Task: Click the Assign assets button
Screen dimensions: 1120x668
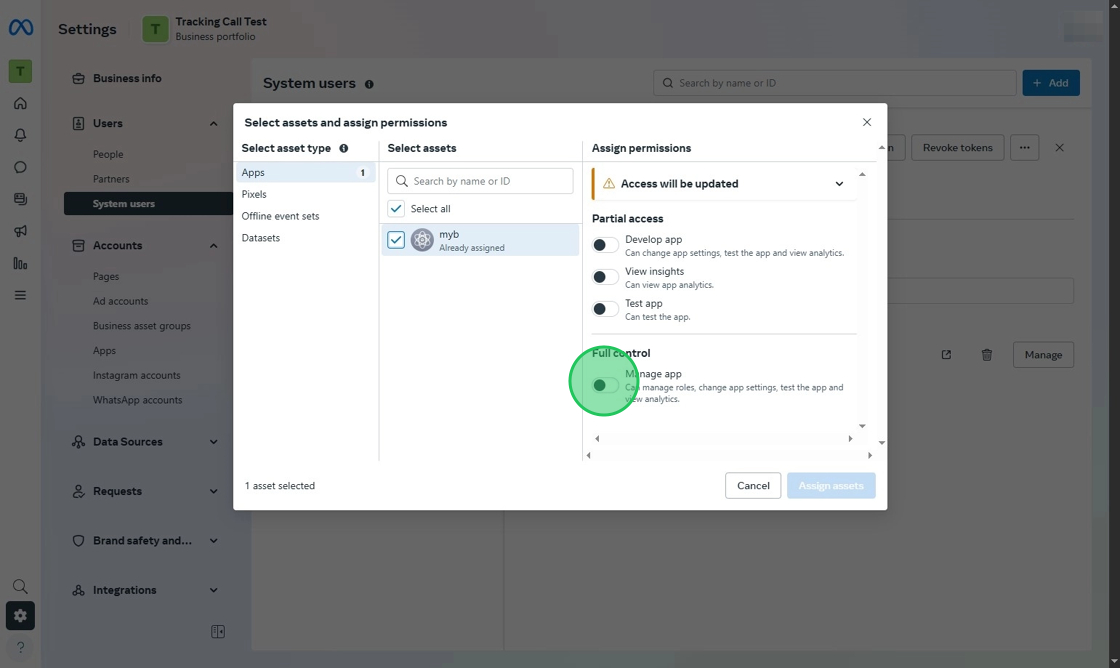Action: (x=831, y=486)
